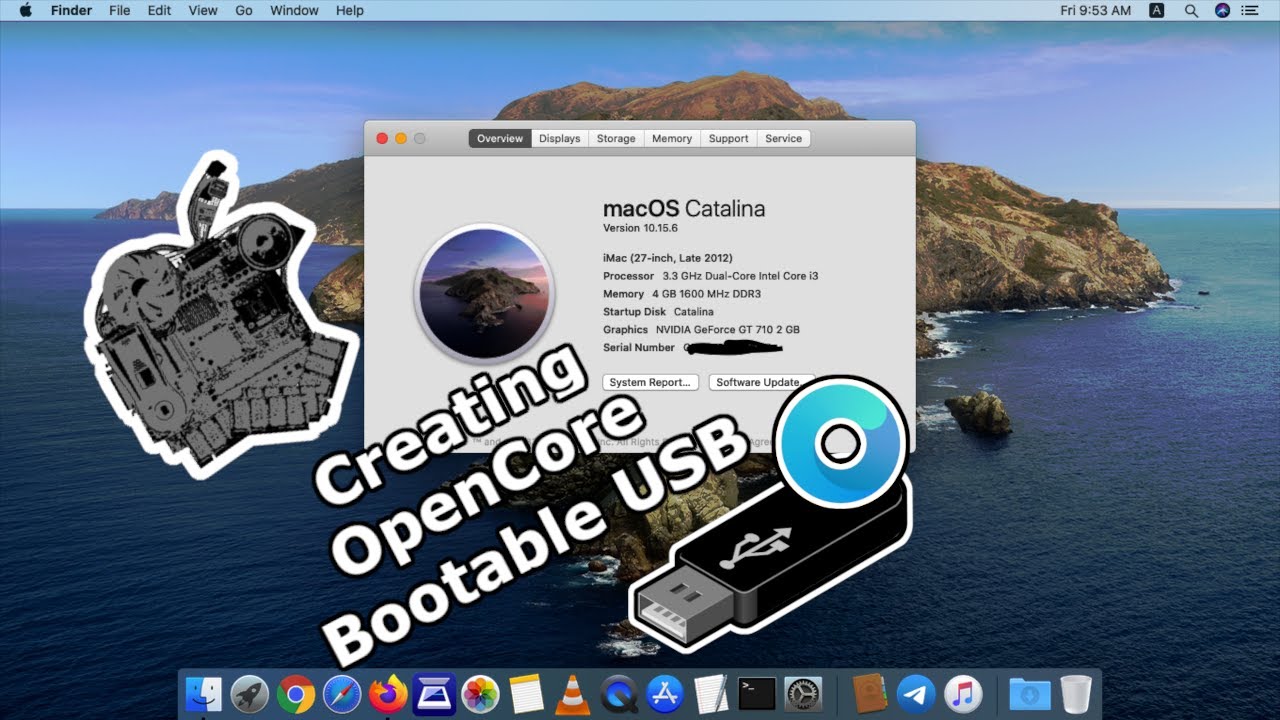Image resolution: width=1280 pixels, height=720 pixels.
Task: Open System Preferences gear in Dock
Action: 803,693
